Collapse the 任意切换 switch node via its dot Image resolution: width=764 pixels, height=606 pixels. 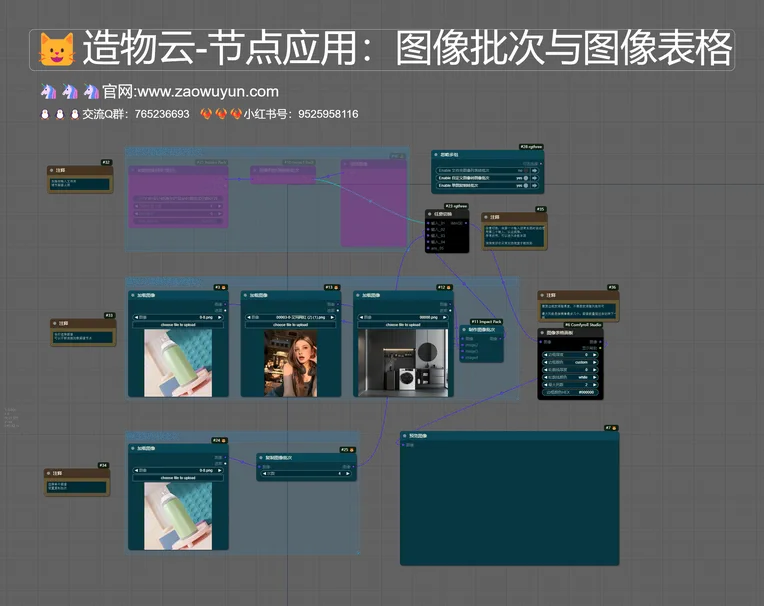(427, 213)
